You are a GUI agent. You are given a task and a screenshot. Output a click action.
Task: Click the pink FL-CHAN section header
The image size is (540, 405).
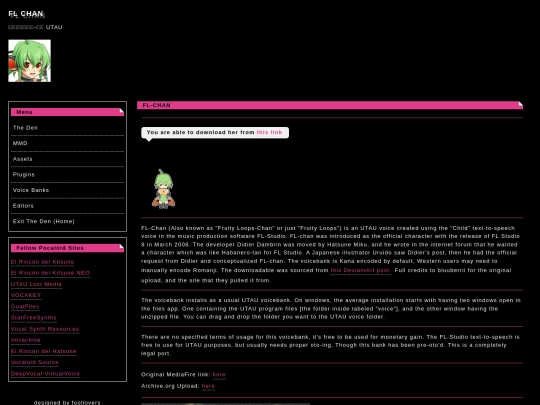[x=330, y=105]
